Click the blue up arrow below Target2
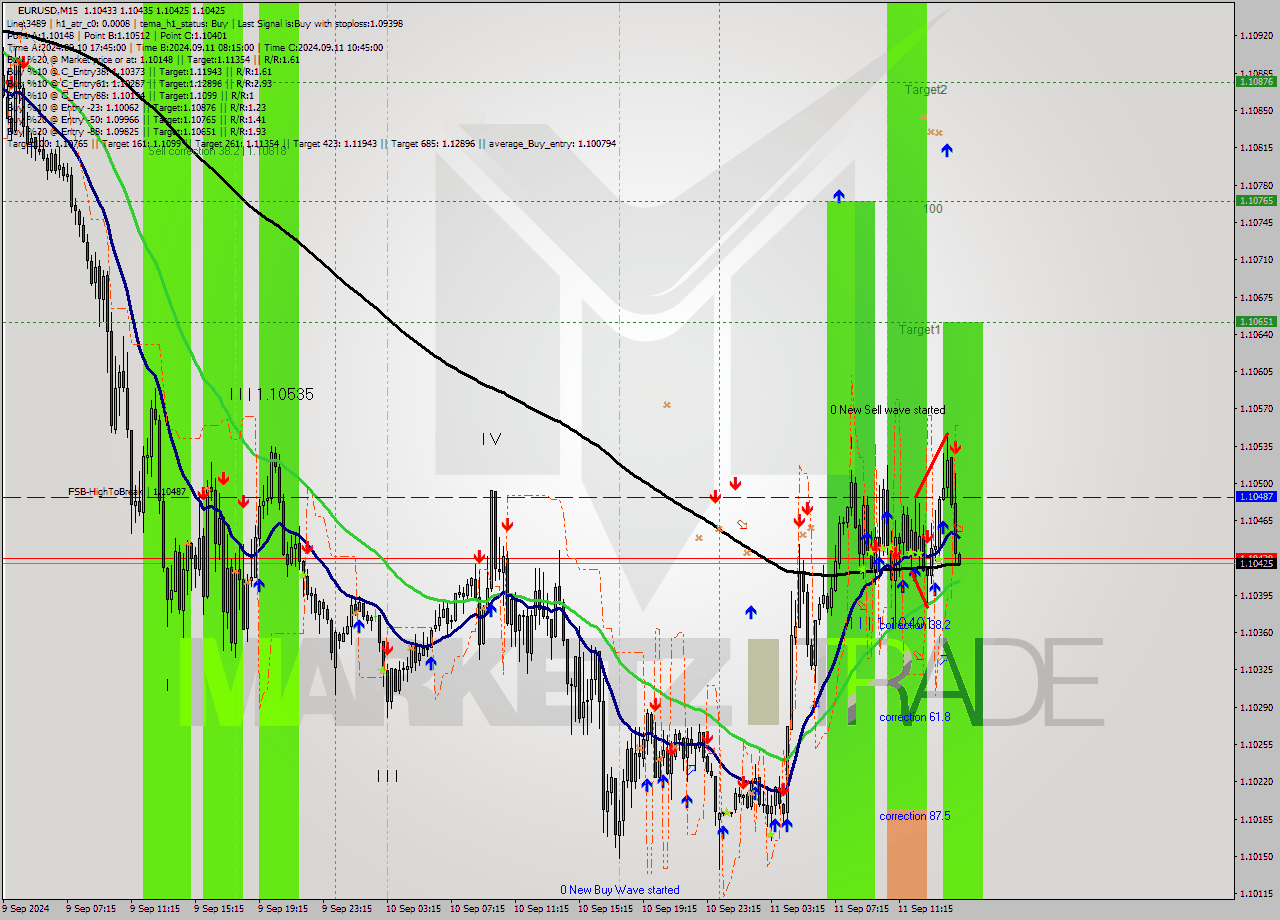 (x=946, y=150)
